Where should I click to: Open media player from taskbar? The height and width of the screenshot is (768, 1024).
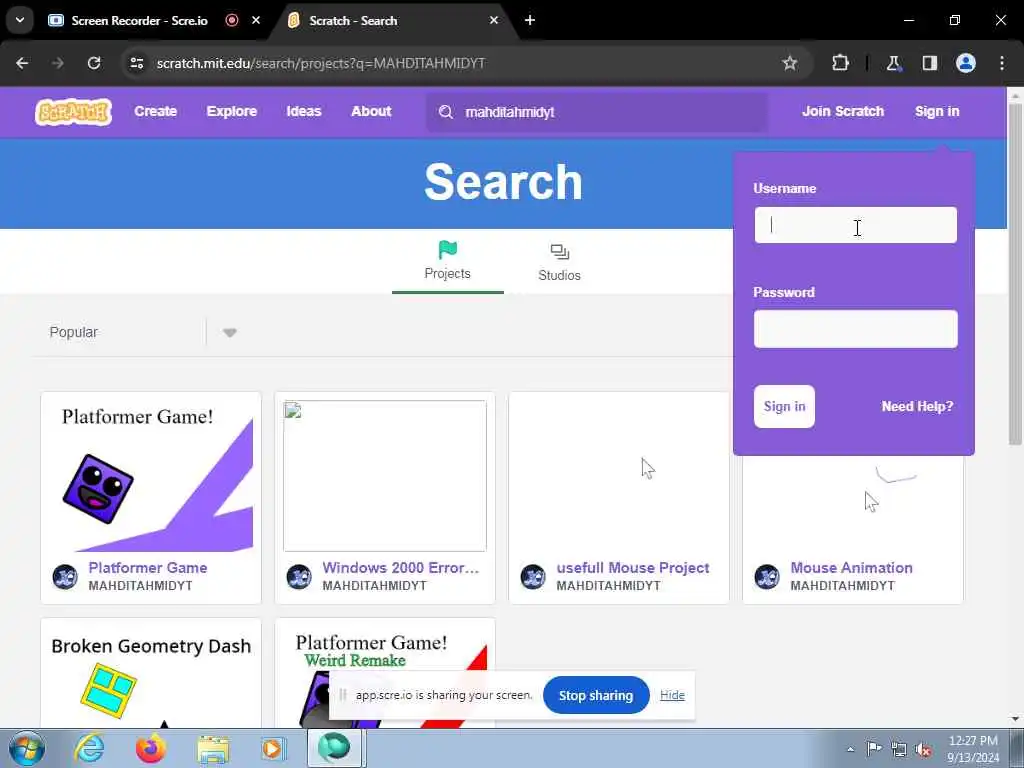click(272, 748)
